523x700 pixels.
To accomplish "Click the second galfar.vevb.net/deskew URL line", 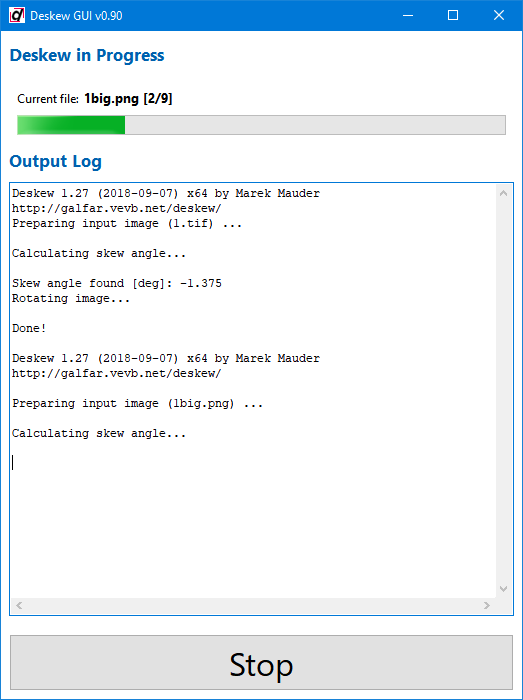I will click(x=116, y=373).
